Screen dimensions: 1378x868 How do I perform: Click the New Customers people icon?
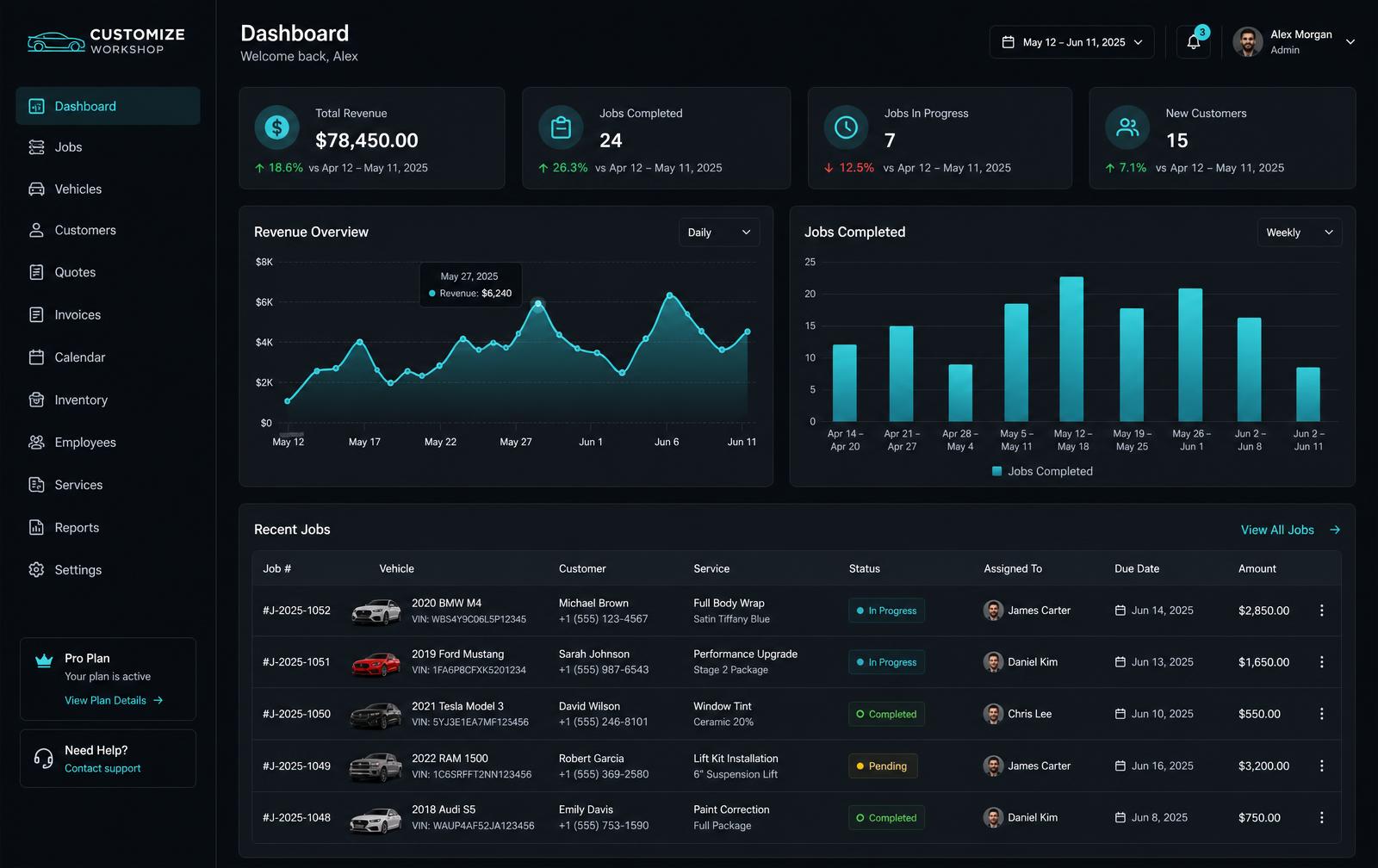(x=1127, y=127)
